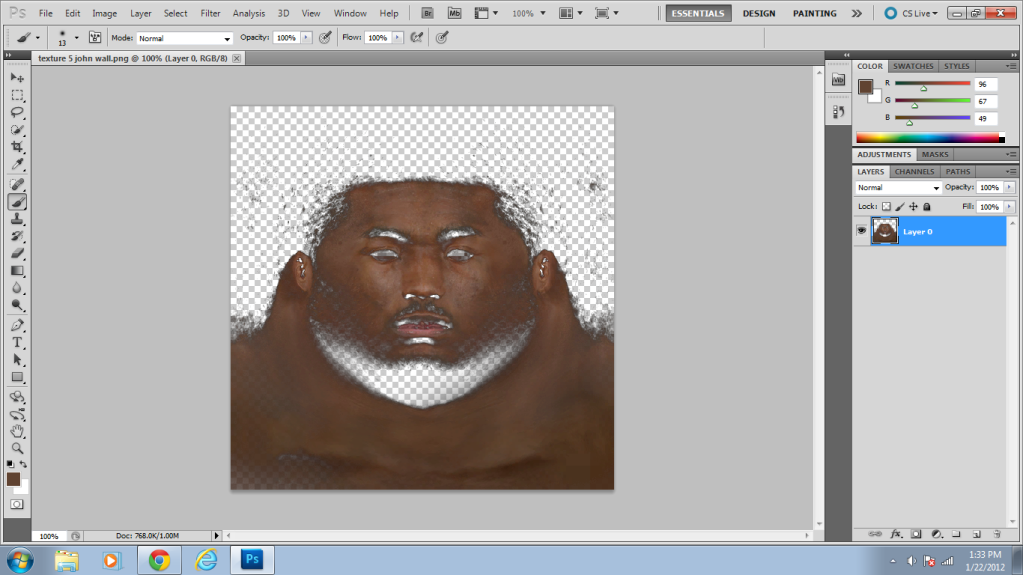
Task: Select the Blur tool
Action: tap(17, 288)
